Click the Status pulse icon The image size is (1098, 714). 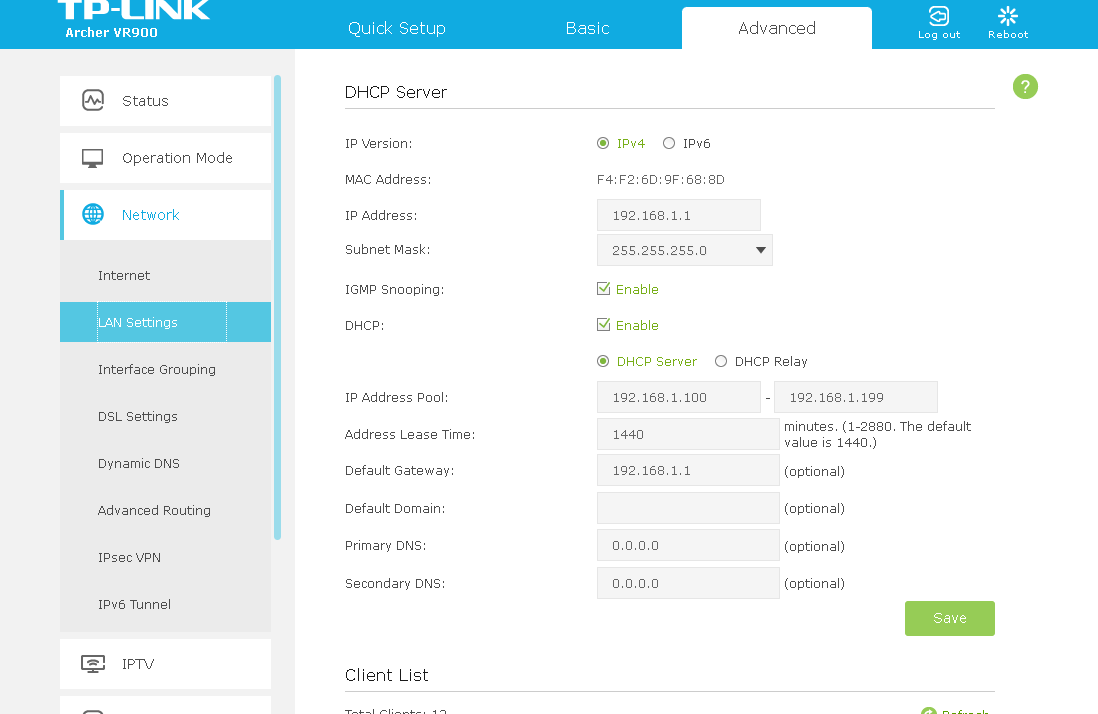pos(93,100)
